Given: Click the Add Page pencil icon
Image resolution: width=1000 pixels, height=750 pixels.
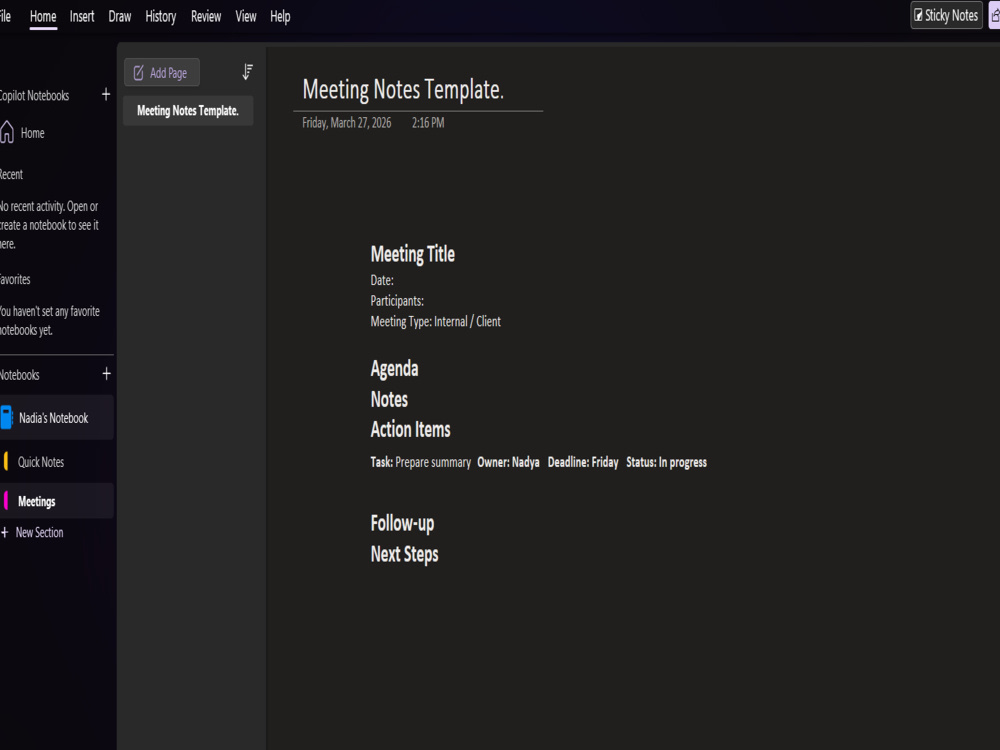Looking at the screenshot, I should click(x=138, y=73).
